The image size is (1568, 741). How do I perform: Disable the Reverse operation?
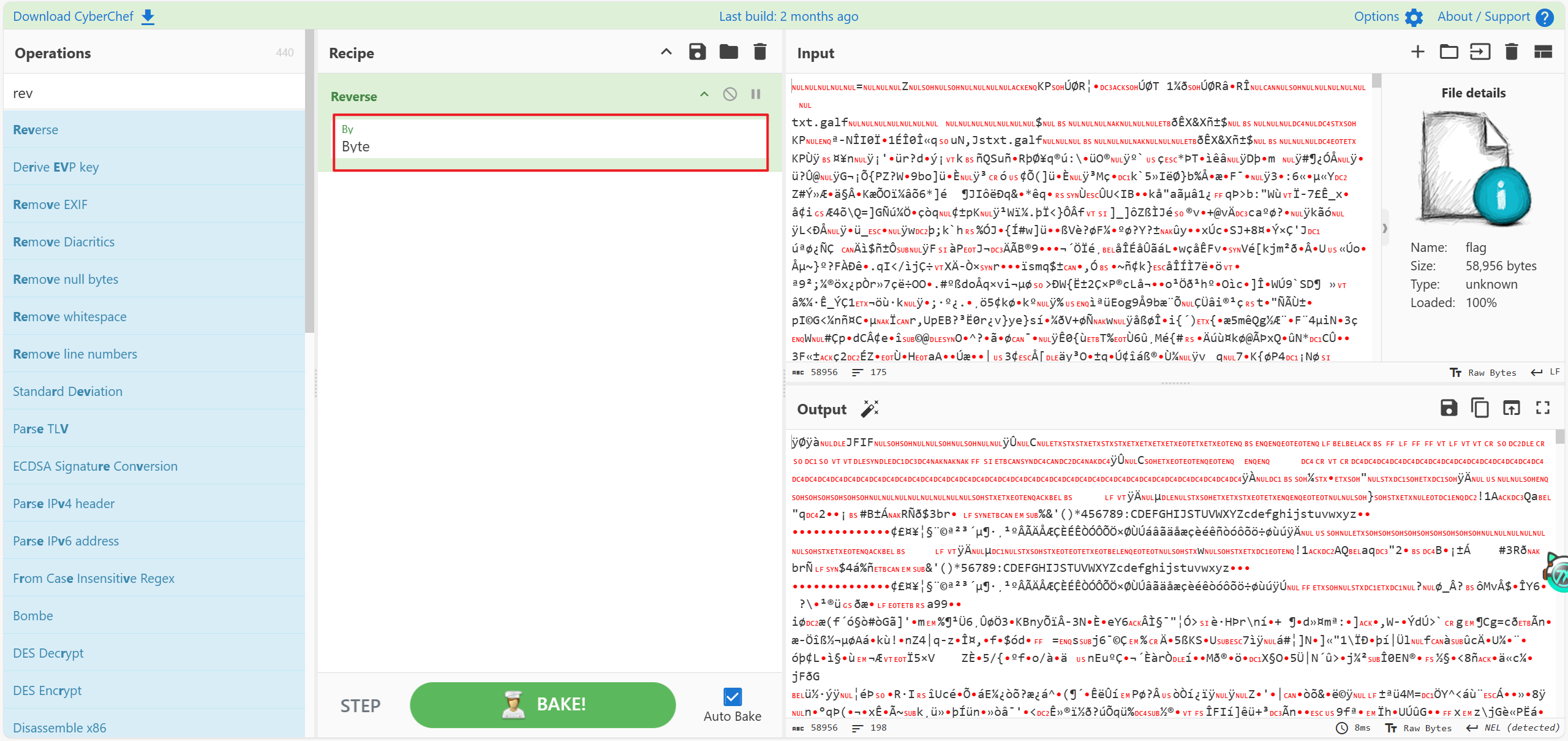pos(729,94)
